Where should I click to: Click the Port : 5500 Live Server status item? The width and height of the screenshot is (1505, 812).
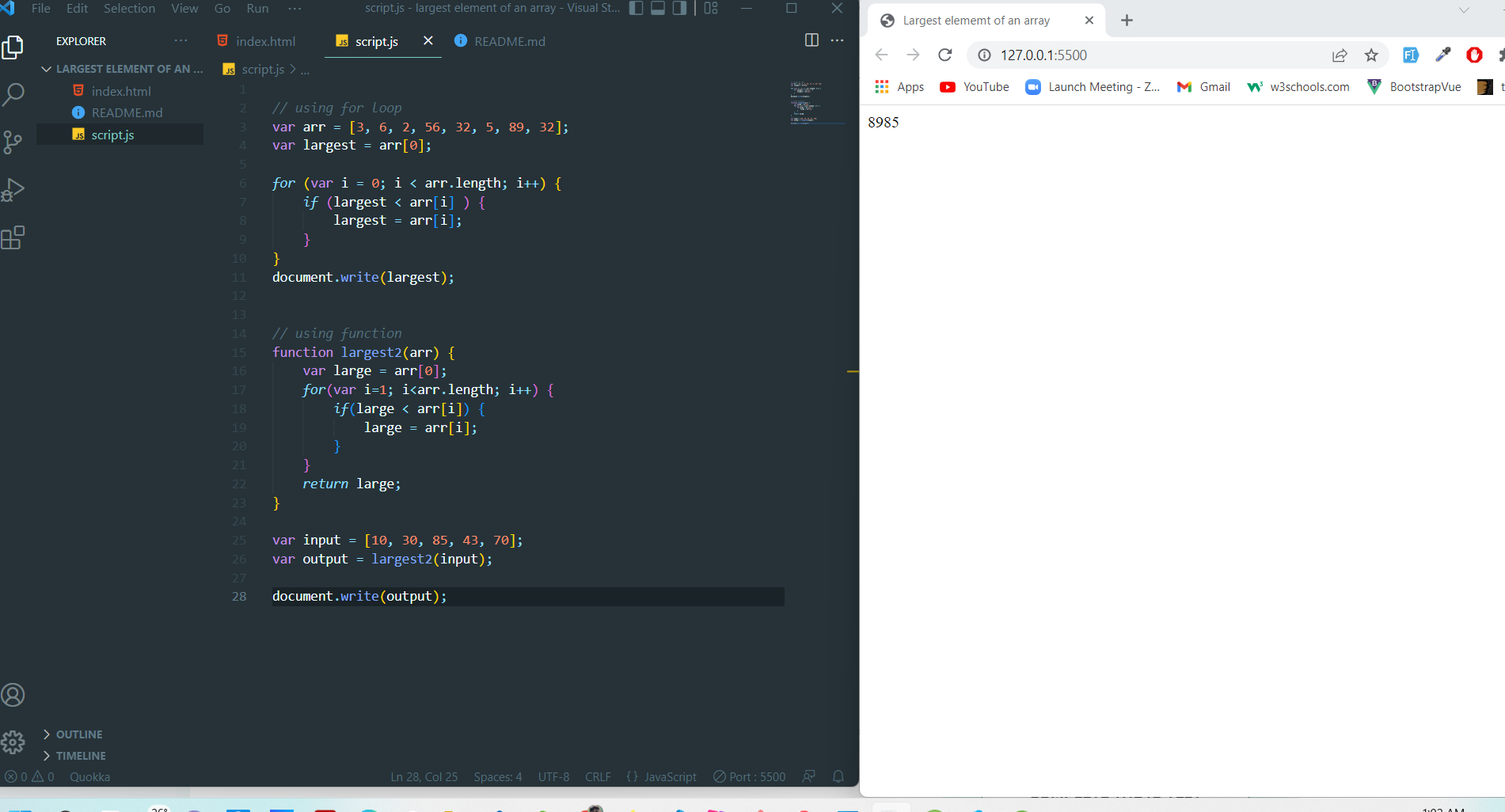(x=748, y=776)
